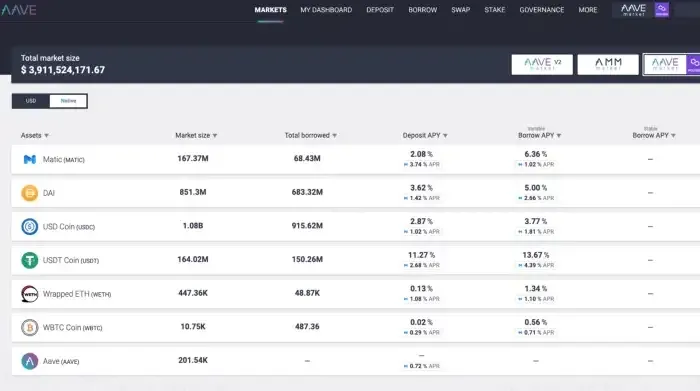Click the USD Coin logo icon

coord(29,226)
